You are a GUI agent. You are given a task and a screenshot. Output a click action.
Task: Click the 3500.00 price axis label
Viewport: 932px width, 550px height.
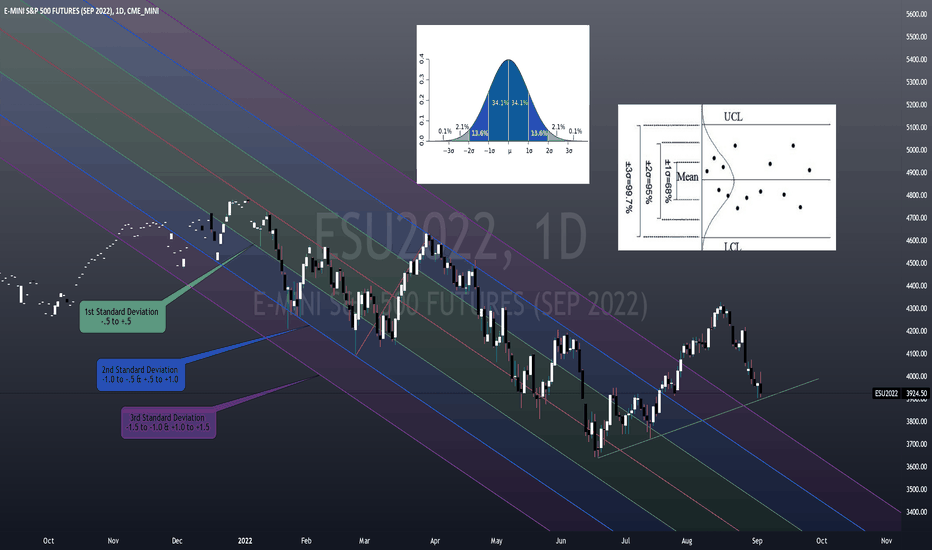click(916, 489)
